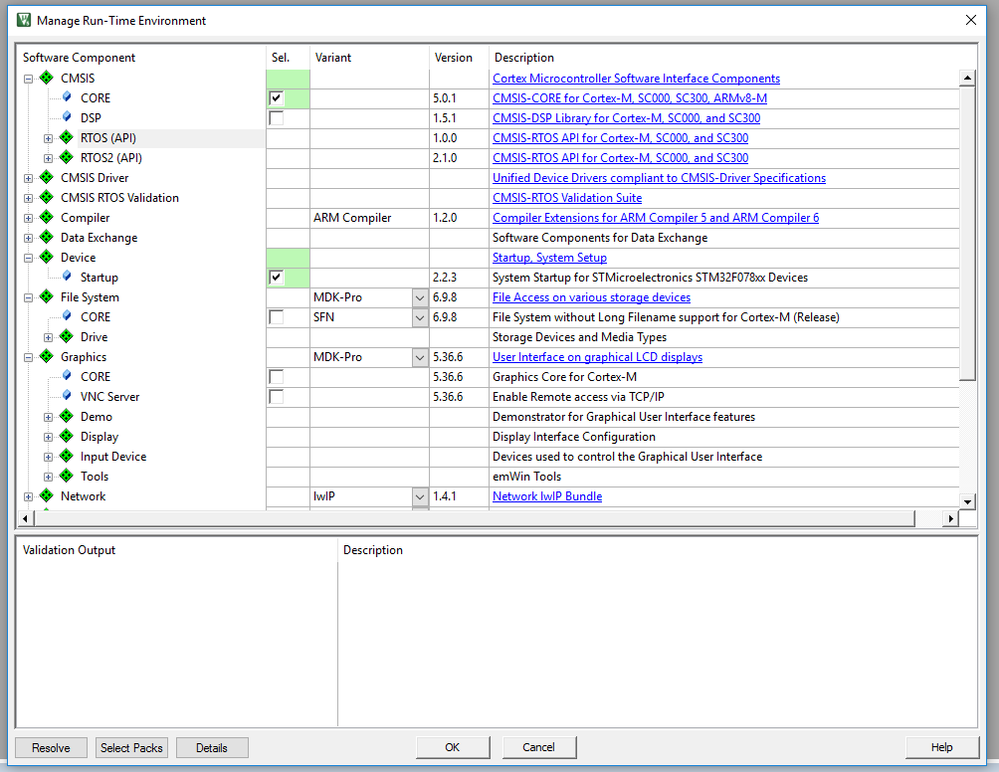
Task: Open the lwIP variant dropdown
Action: [x=420, y=496]
